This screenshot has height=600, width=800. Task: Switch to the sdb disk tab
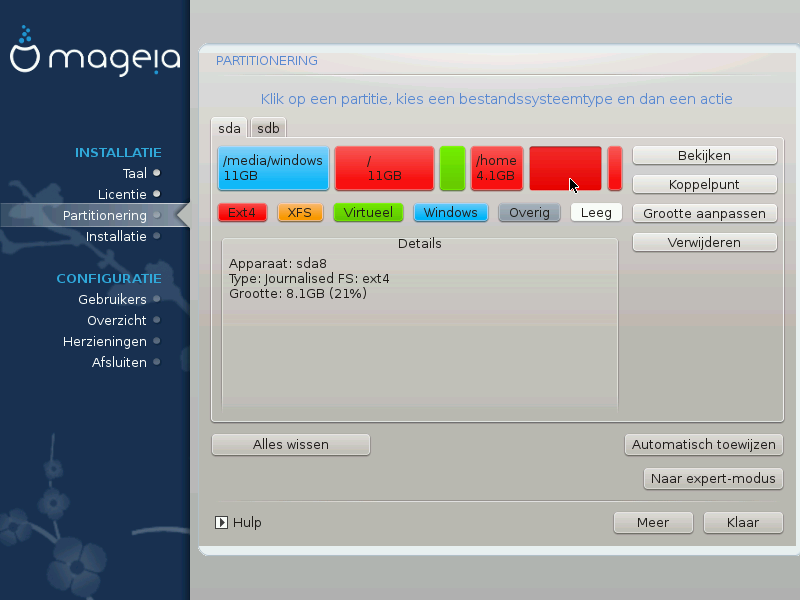[x=268, y=128]
